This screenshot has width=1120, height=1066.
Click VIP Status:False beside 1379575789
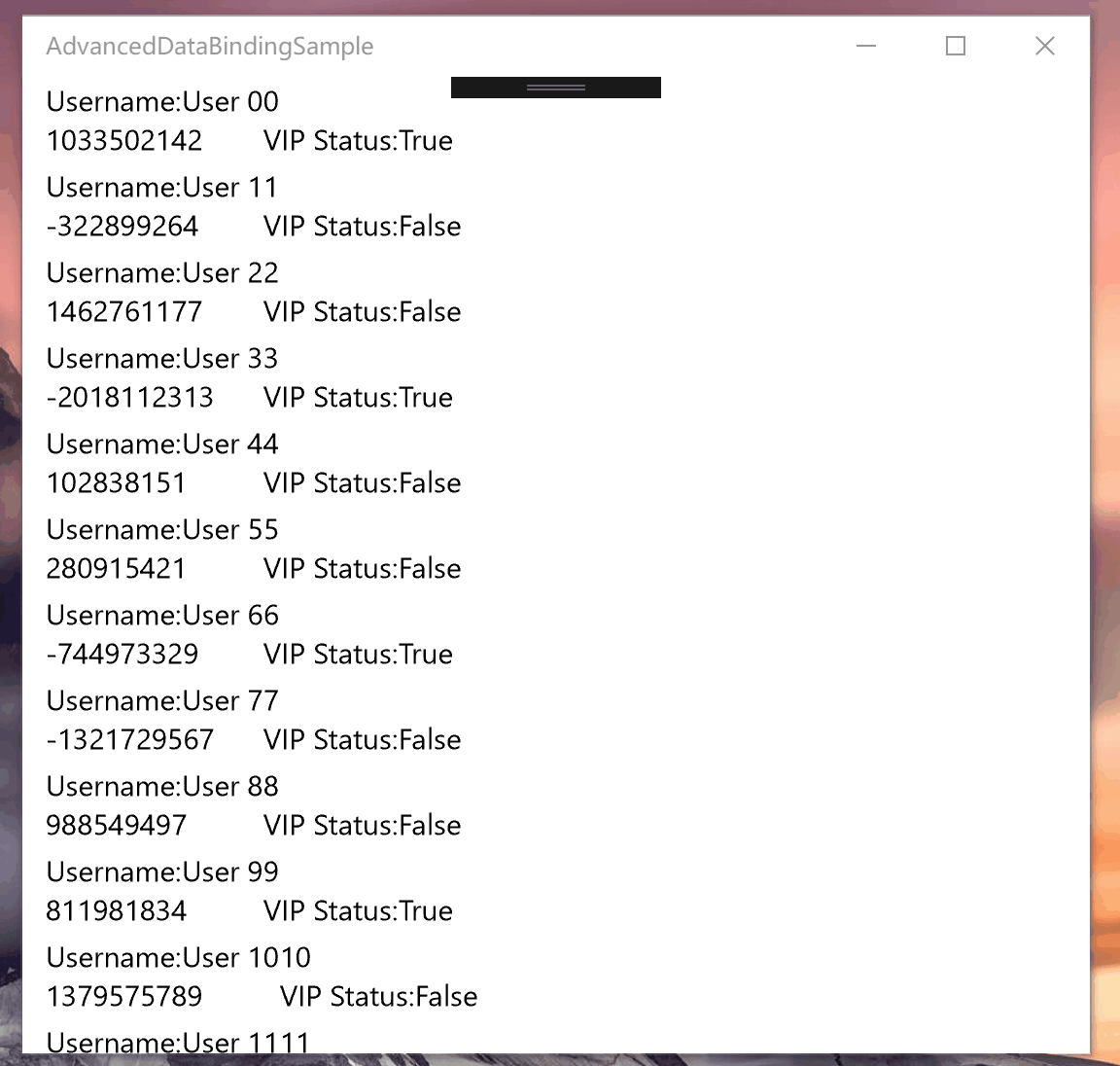point(378,997)
